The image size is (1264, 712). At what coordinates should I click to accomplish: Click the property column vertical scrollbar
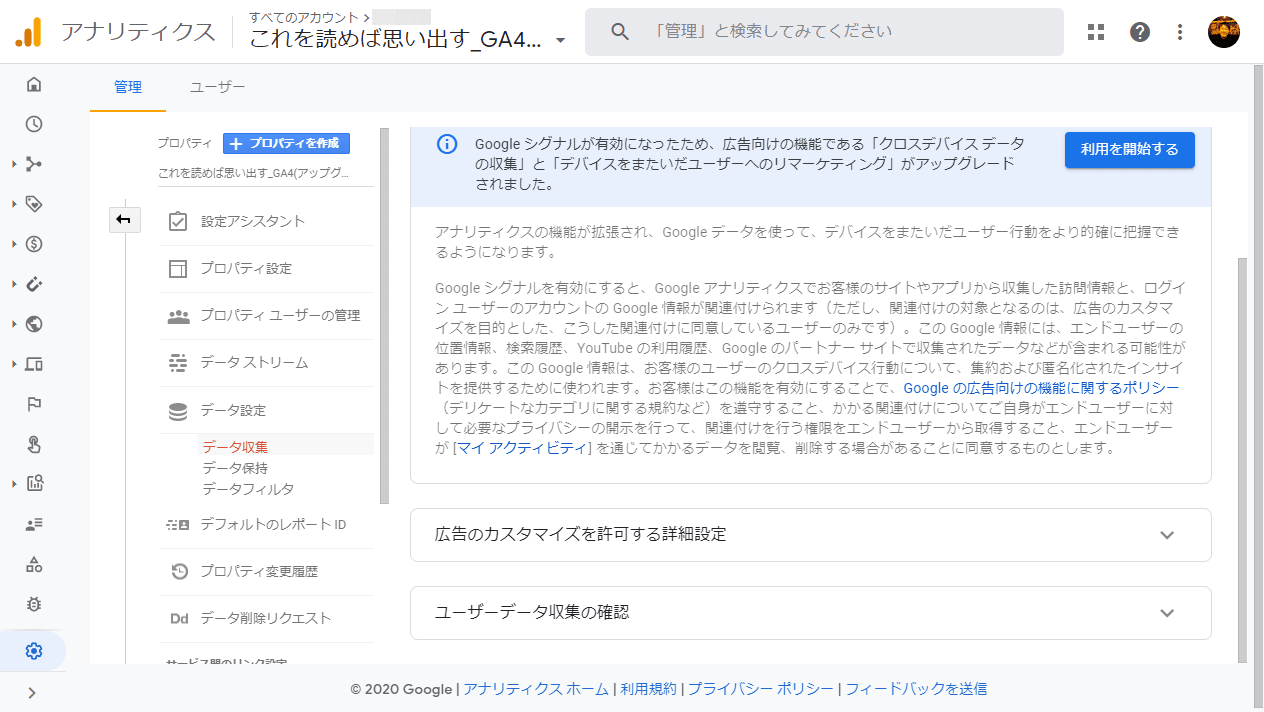[x=385, y=315]
